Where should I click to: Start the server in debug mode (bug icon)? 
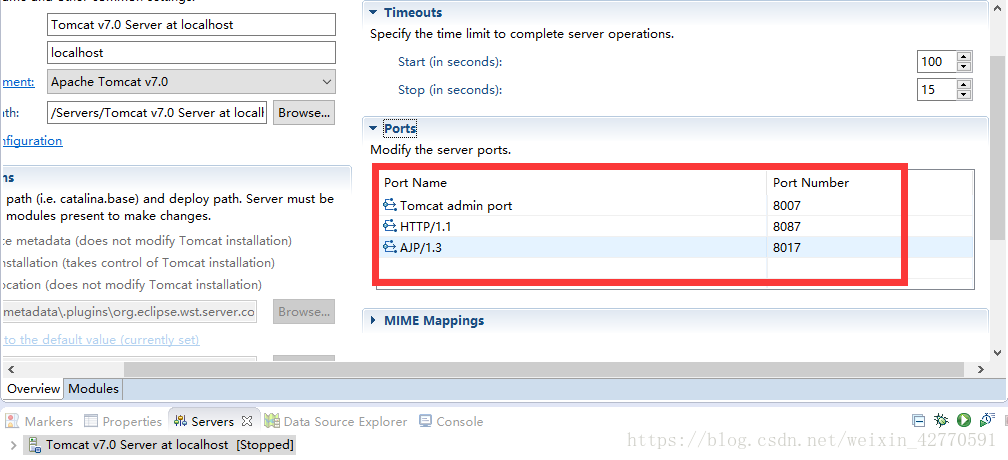coord(941,421)
